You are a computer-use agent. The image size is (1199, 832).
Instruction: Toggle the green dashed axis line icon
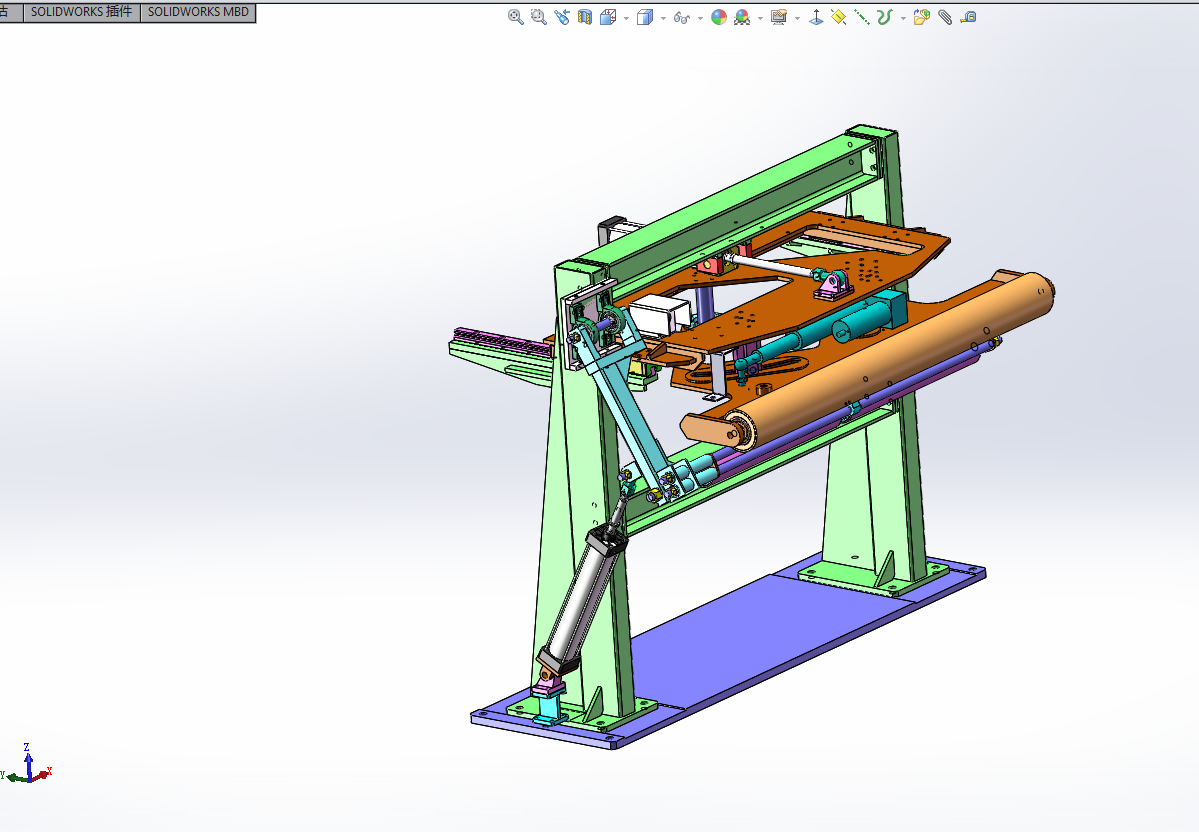click(x=862, y=17)
